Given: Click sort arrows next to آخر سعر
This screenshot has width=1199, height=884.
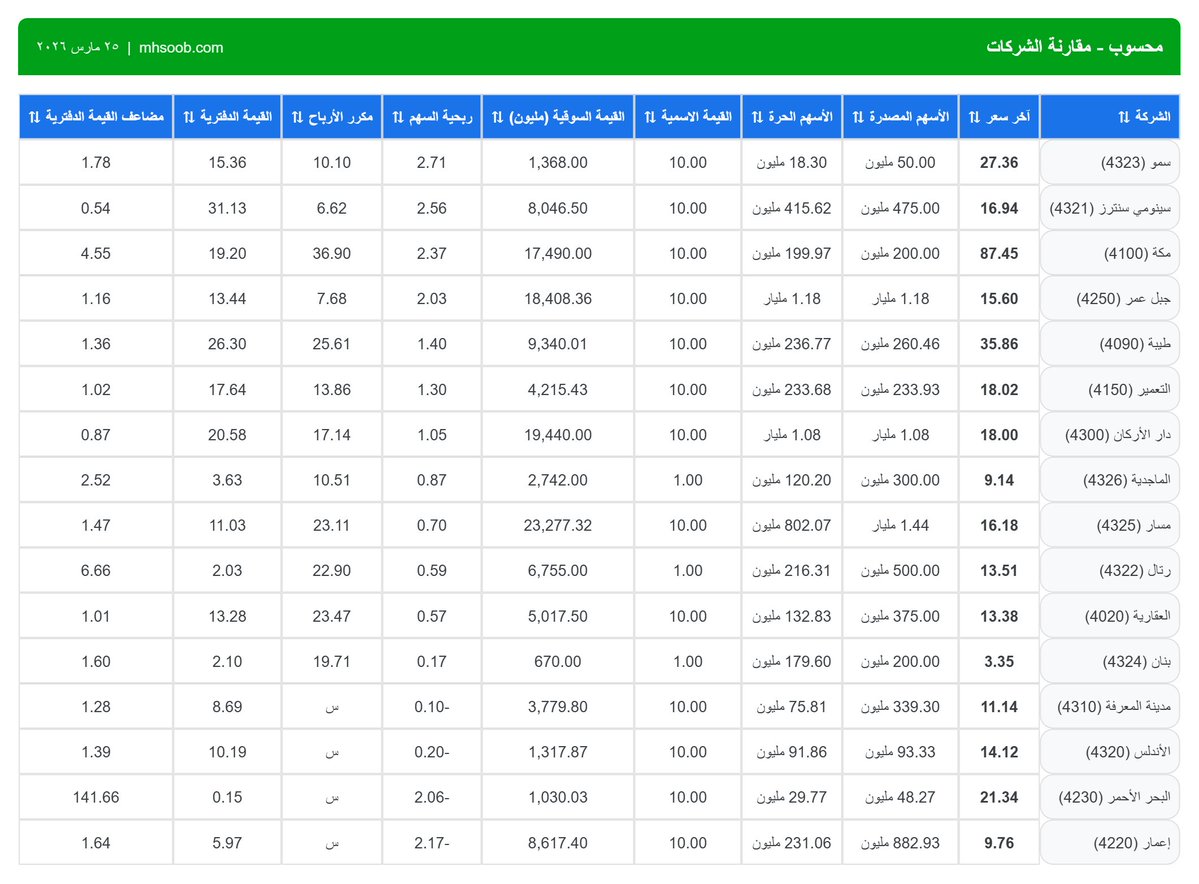Looking at the screenshot, I should [974, 117].
